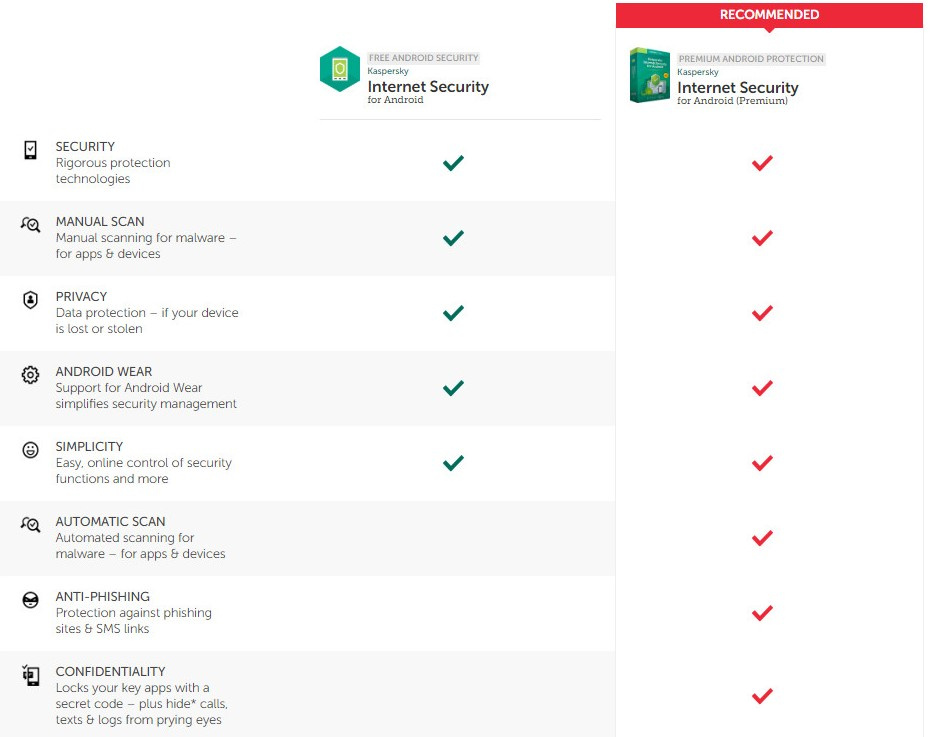Image resolution: width=934 pixels, height=737 pixels.
Task: Click the red Recommended banner
Action: pos(769,15)
